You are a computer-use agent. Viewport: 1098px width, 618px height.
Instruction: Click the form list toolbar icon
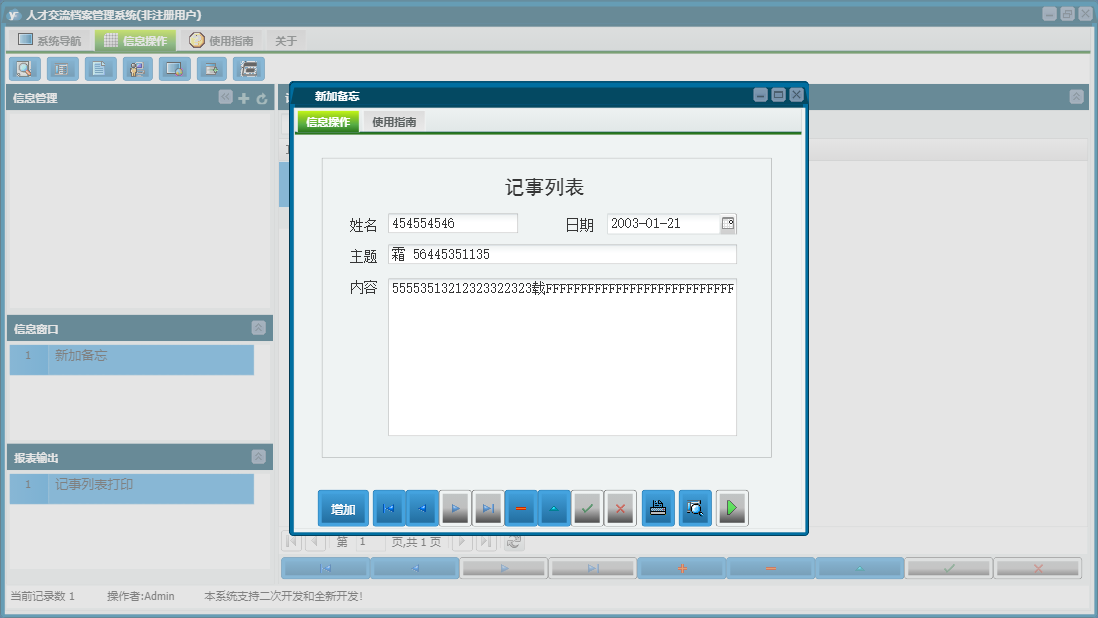click(x=62, y=69)
